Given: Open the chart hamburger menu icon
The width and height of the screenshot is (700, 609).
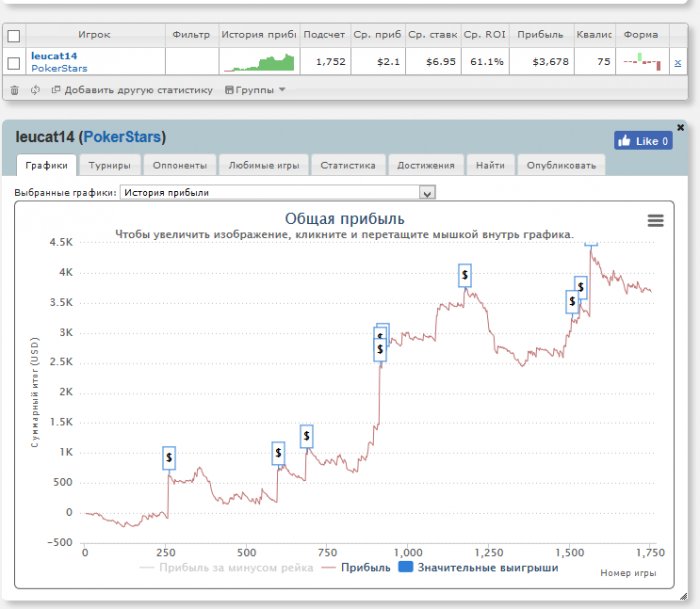Looking at the screenshot, I should tap(655, 220).
